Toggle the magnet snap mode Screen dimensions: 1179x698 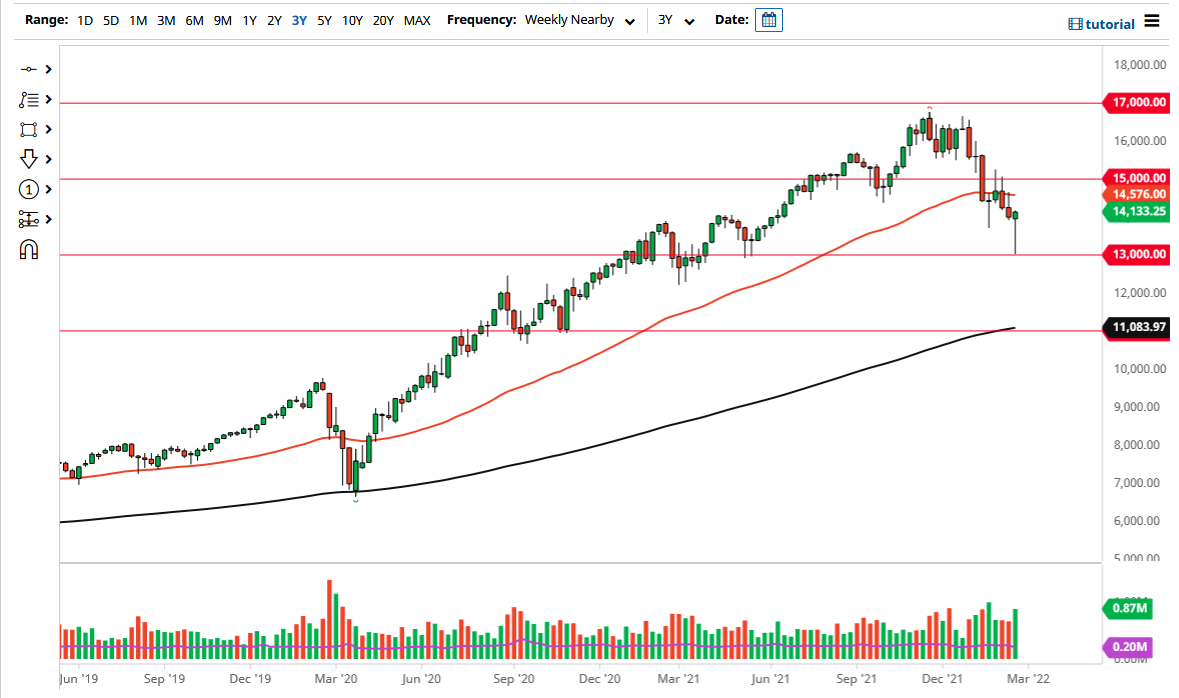click(29, 248)
